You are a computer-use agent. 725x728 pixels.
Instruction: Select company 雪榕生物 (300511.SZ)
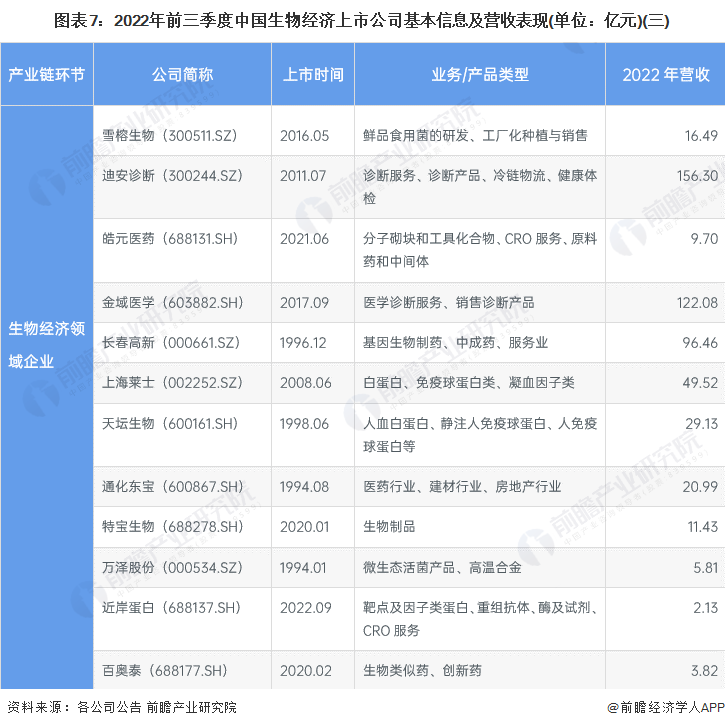pyautogui.click(x=170, y=135)
